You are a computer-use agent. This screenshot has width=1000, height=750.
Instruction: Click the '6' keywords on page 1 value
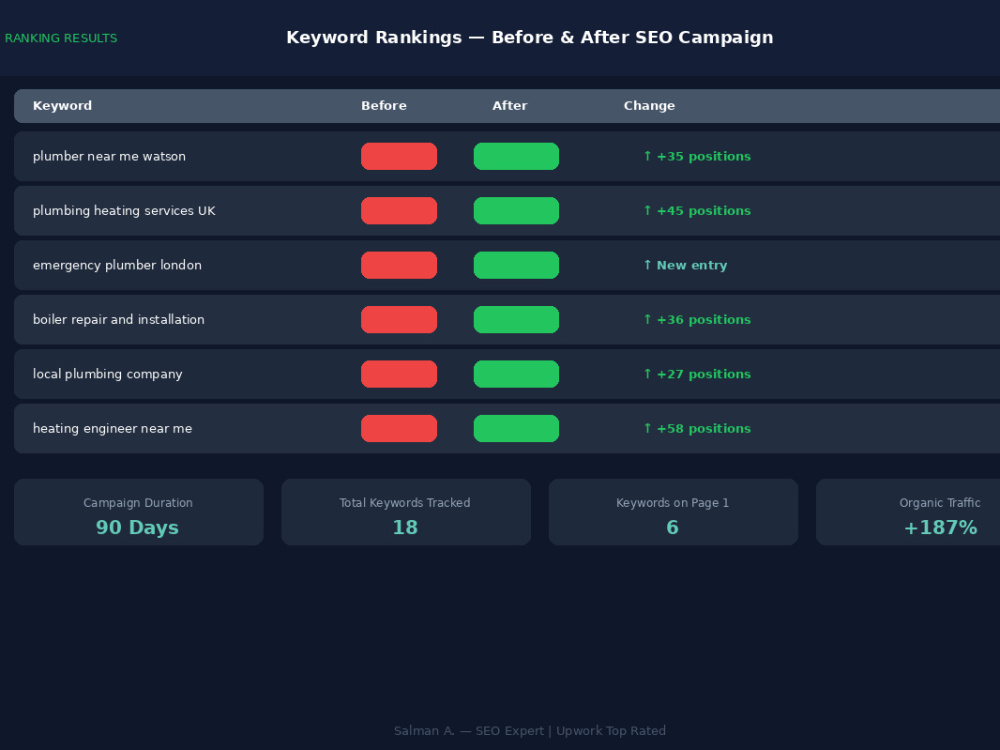click(x=672, y=527)
